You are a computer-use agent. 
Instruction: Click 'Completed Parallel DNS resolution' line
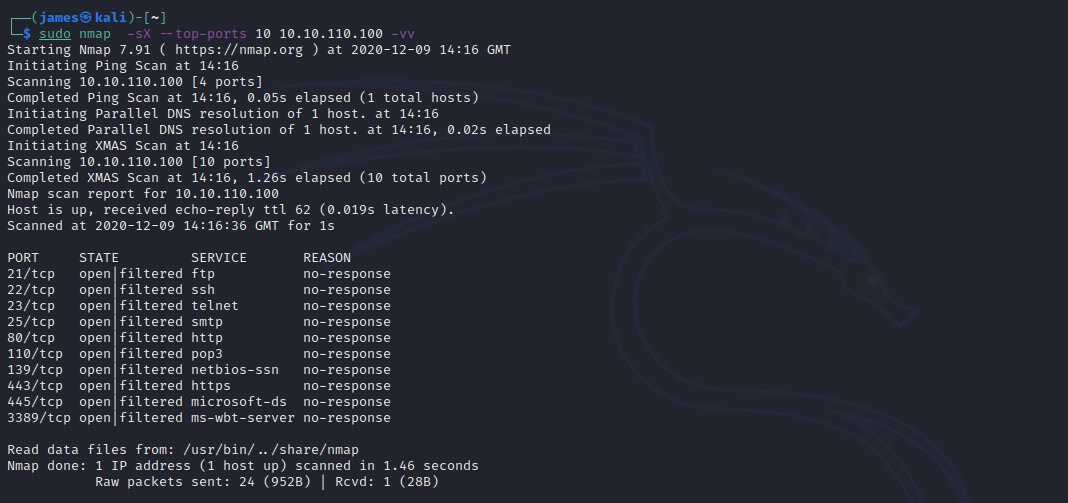(279, 129)
